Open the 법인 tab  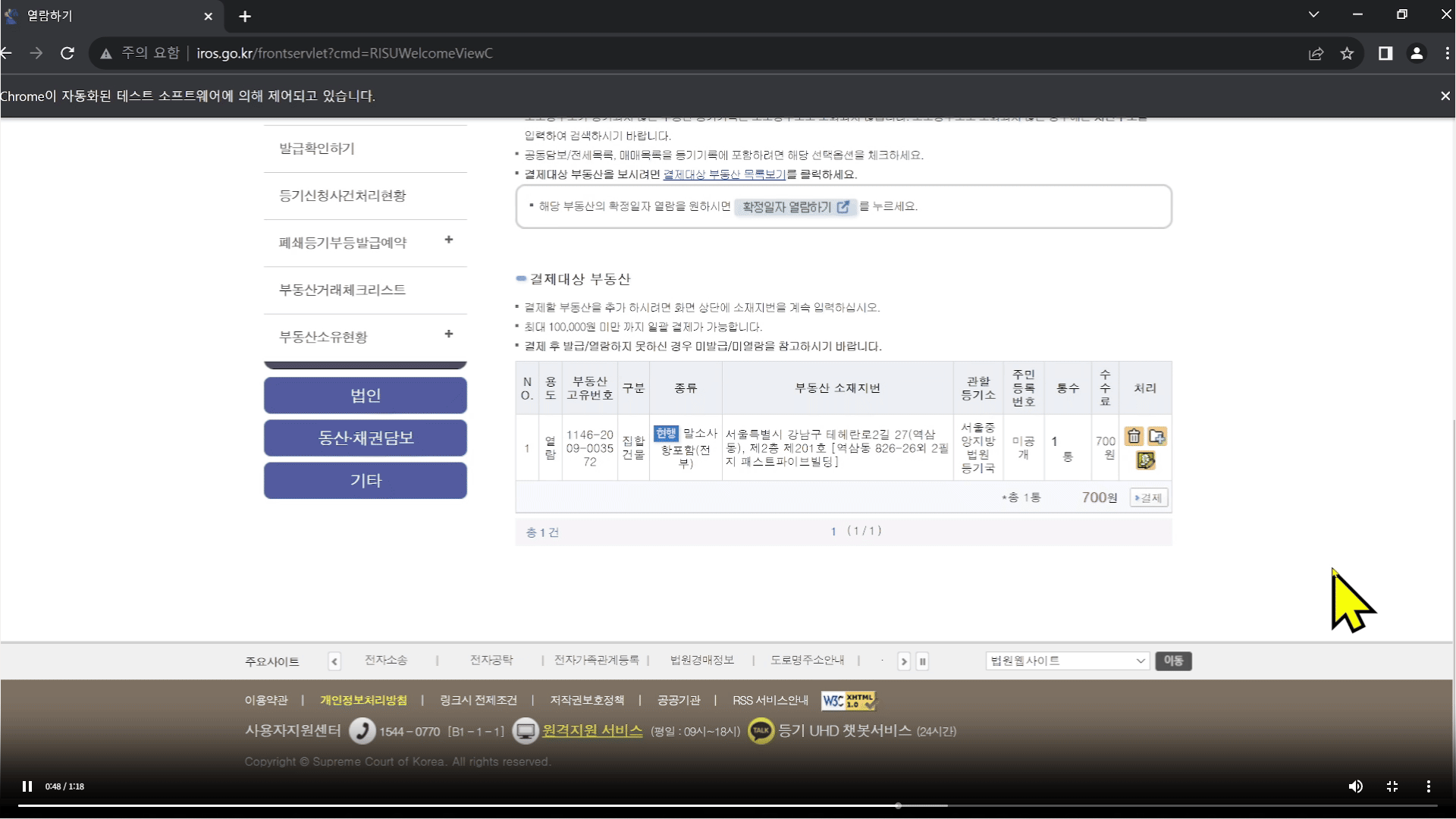coord(365,395)
